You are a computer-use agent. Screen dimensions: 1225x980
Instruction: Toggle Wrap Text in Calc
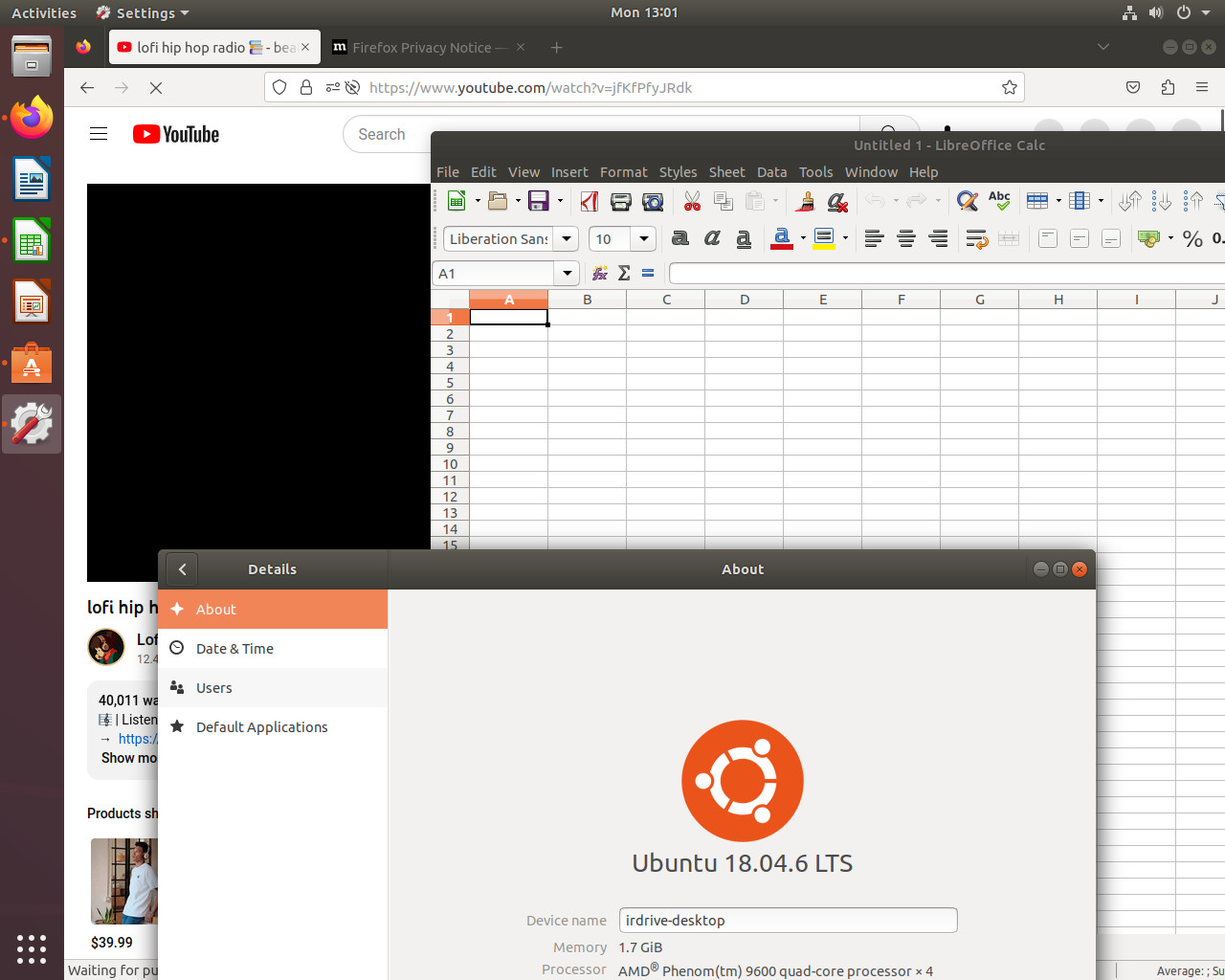tap(976, 239)
